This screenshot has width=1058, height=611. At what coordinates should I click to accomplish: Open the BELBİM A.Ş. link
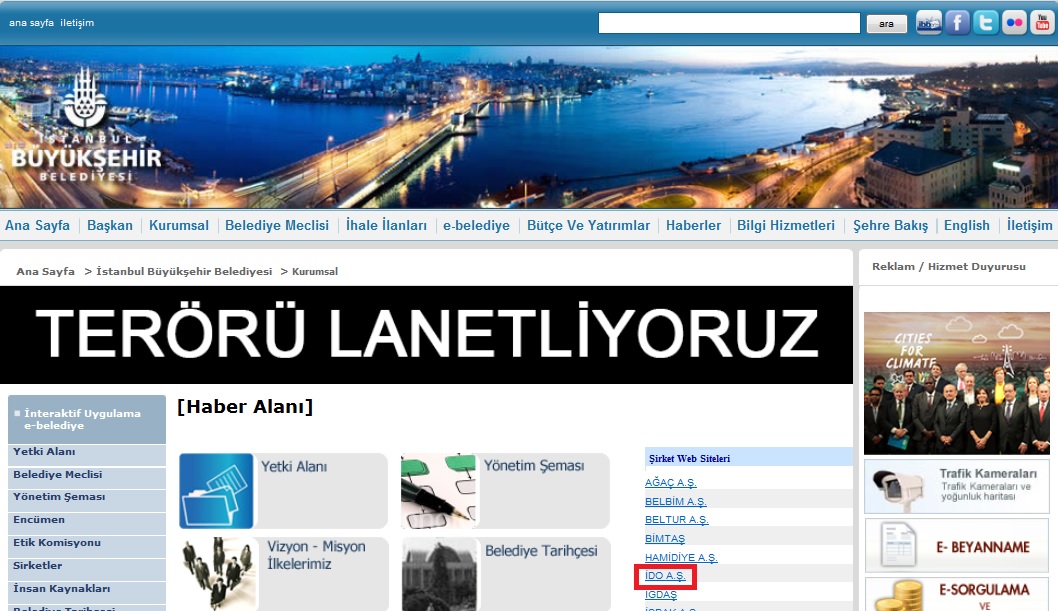(675, 501)
